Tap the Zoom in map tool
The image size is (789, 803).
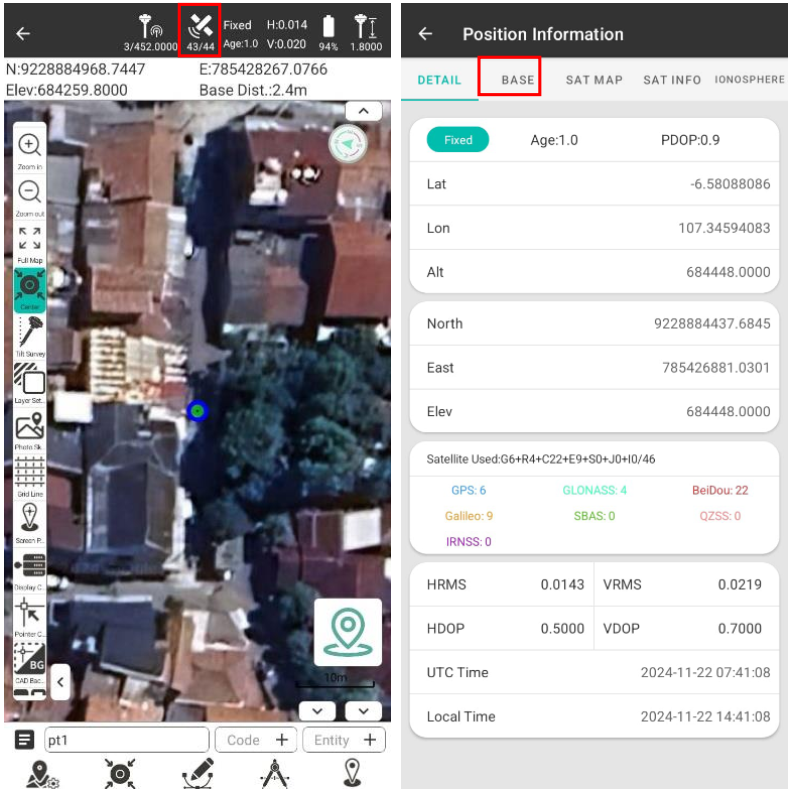[x=30, y=146]
